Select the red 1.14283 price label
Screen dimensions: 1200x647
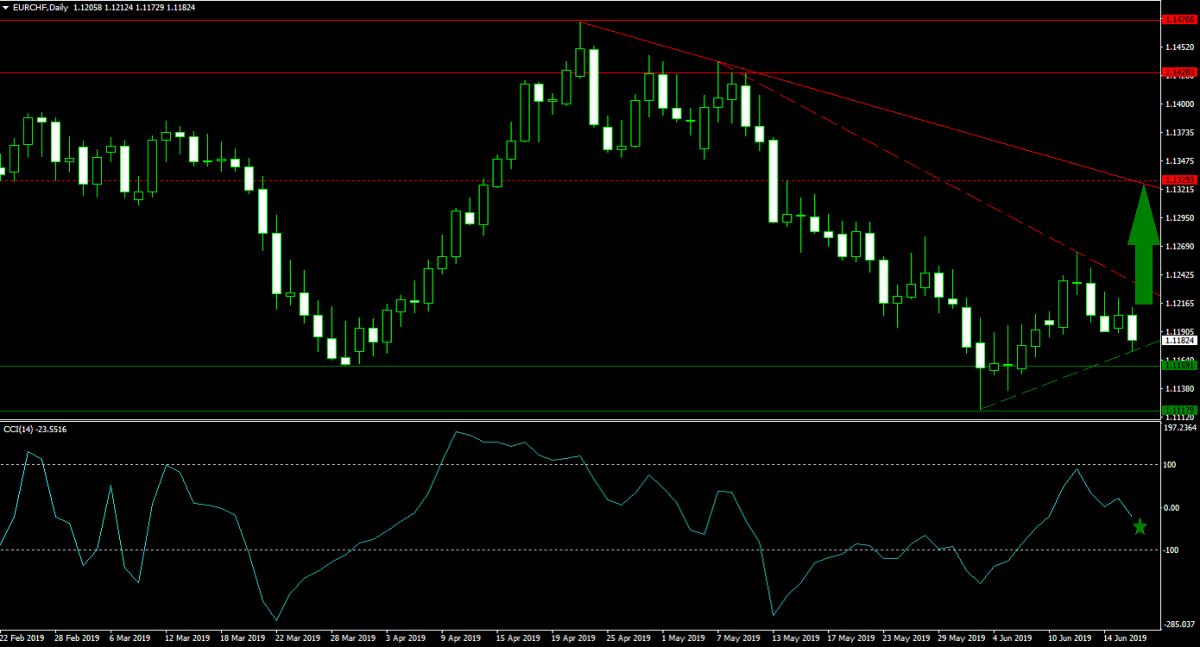click(x=1175, y=72)
